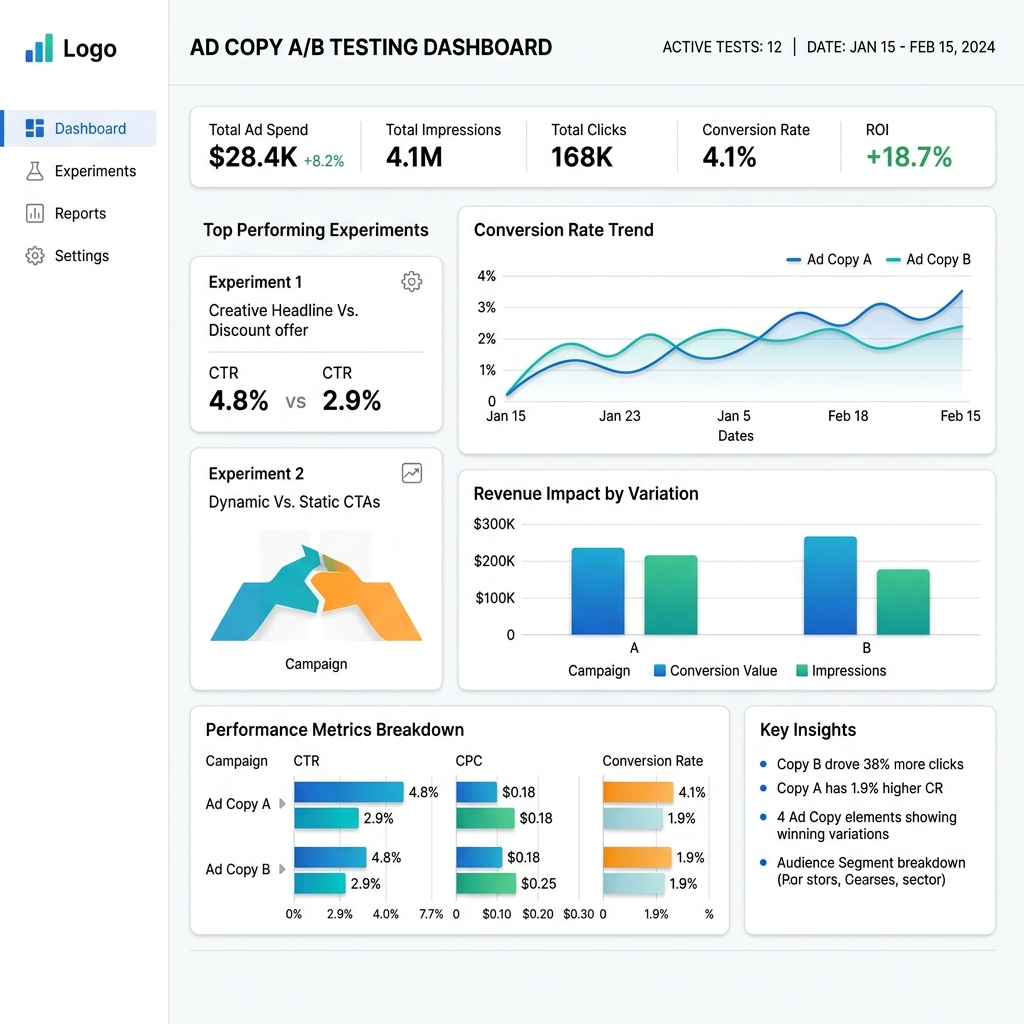This screenshot has height=1024, width=1024.
Task: Click Conversion Rate Trend chart title
Action: coord(564,230)
